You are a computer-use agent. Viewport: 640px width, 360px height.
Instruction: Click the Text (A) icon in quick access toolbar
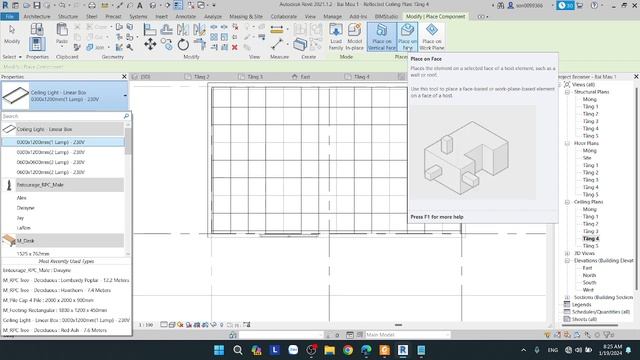(x=140, y=5)
